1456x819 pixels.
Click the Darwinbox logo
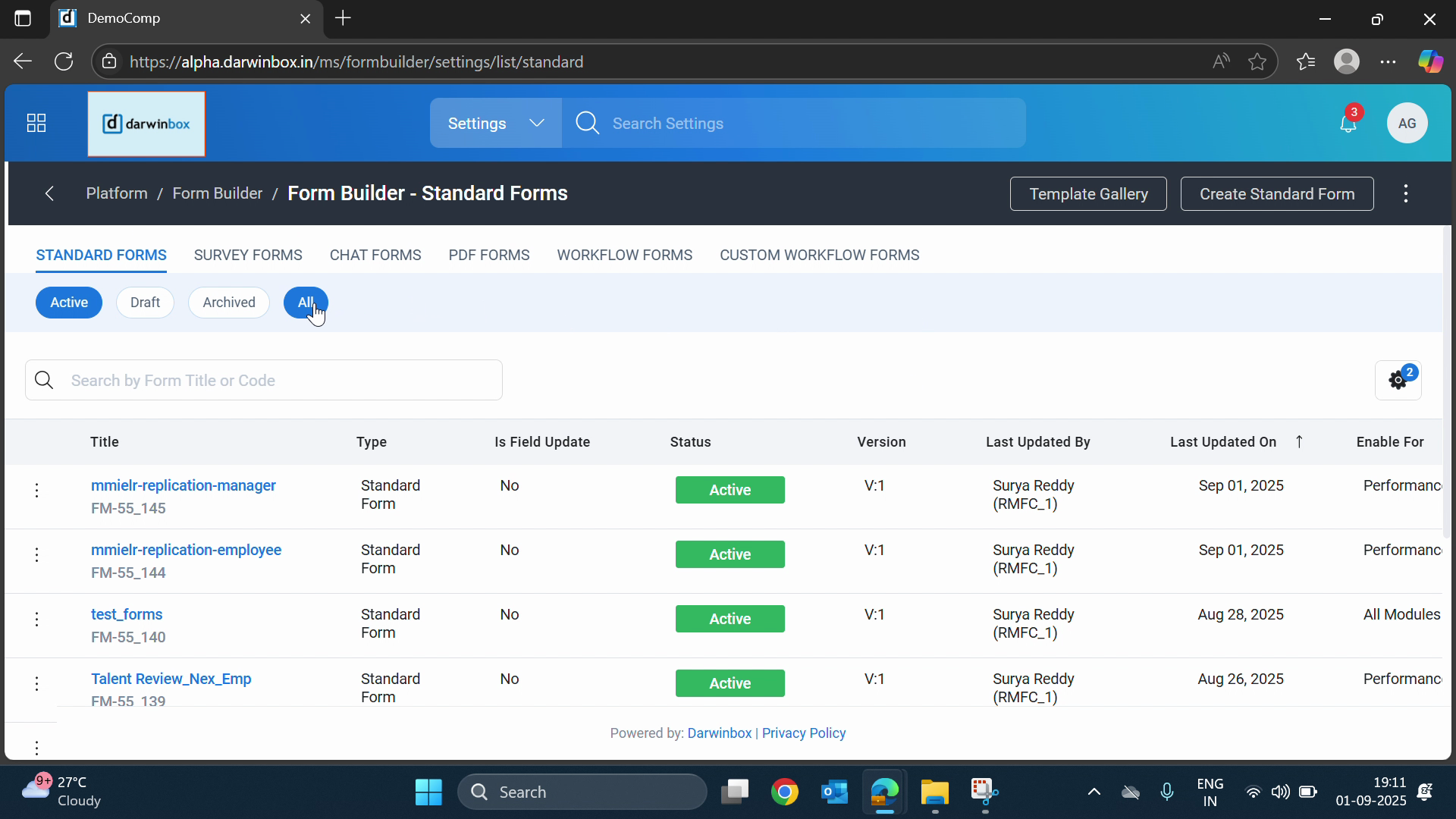tap(146, 124)
